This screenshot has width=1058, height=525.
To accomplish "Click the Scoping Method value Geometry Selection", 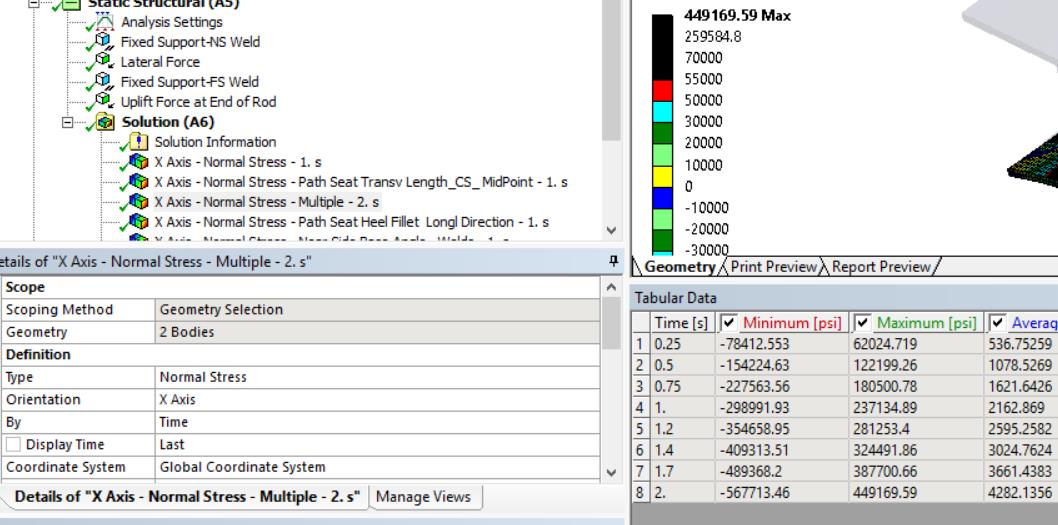I will pos(377,310).
